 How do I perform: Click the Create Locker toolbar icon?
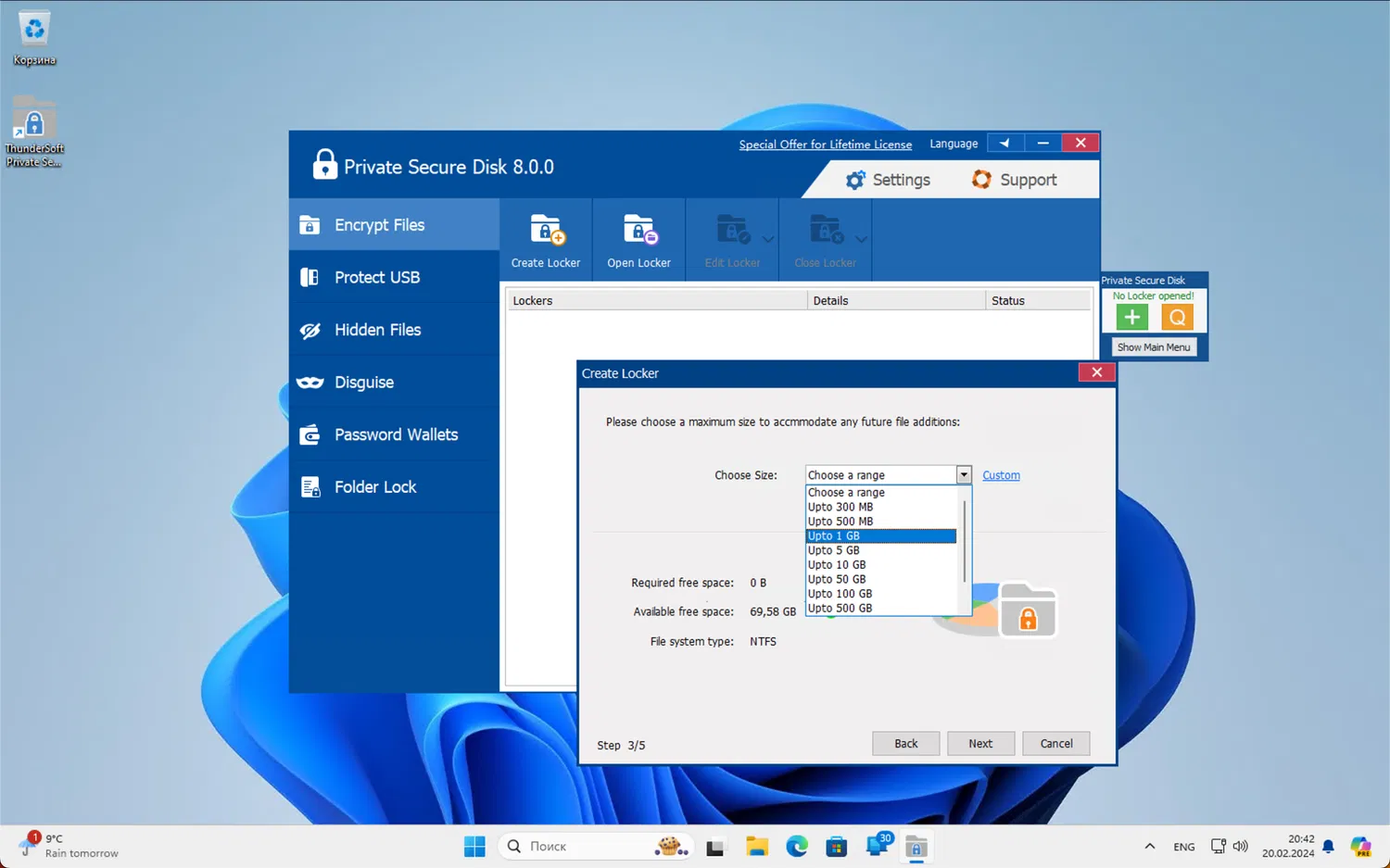click(x=546, y=231)
